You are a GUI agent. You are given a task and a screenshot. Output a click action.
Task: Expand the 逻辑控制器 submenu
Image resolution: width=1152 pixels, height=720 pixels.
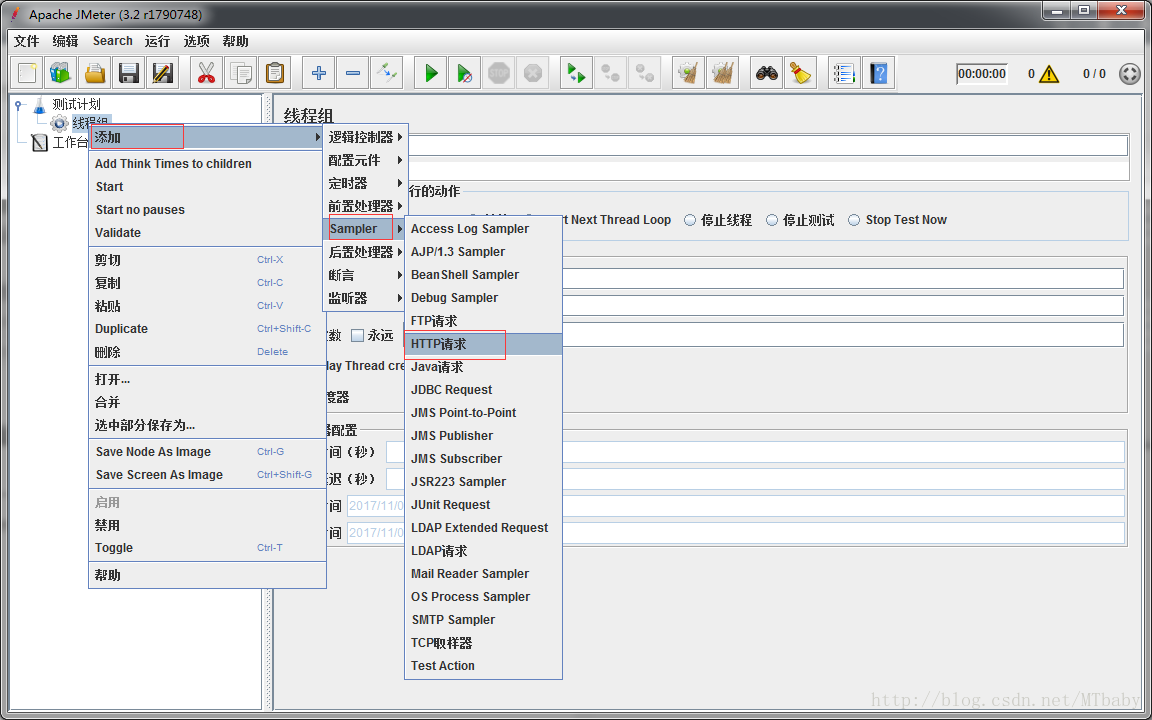[365, 137]
